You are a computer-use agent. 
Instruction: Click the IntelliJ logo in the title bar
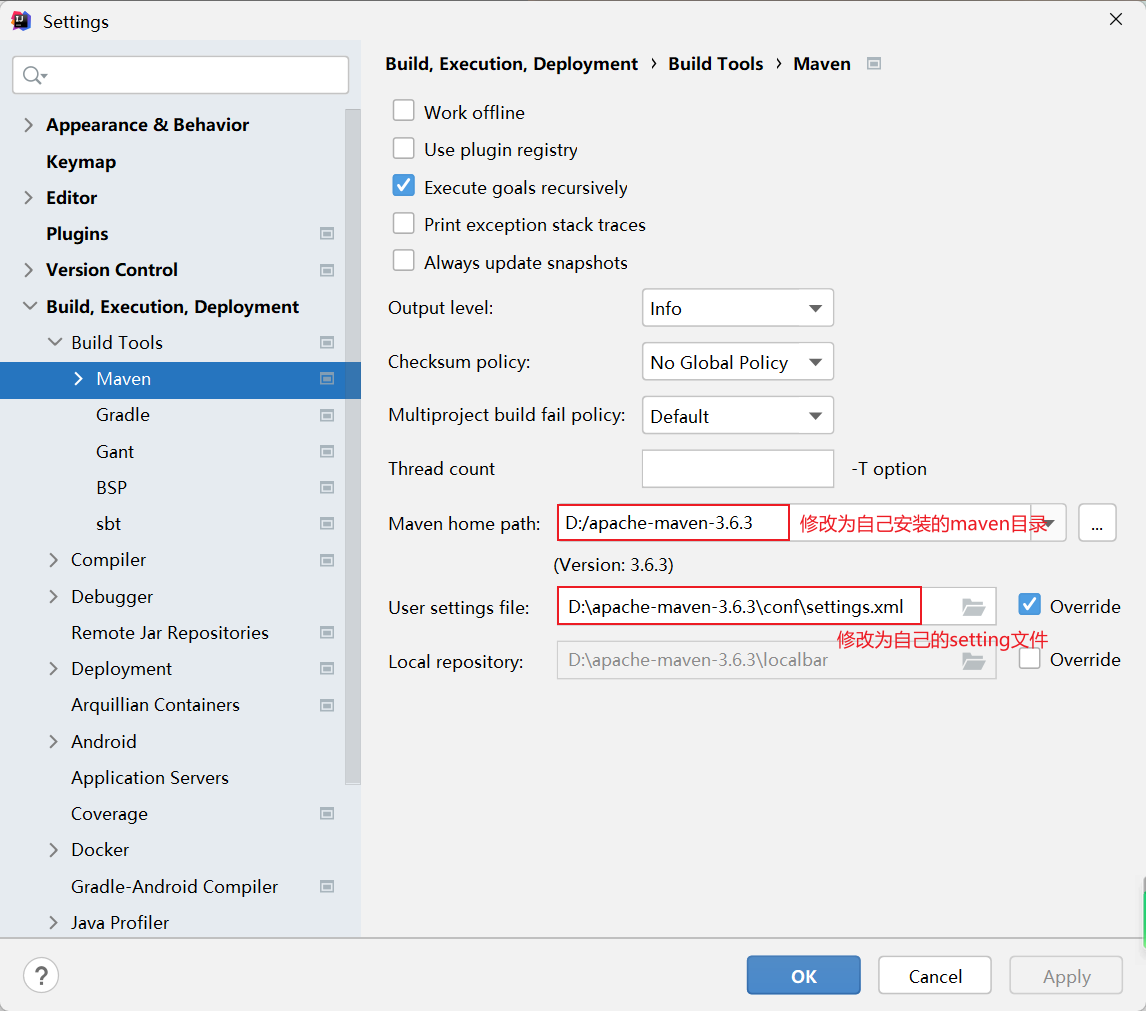pos(21,20)
